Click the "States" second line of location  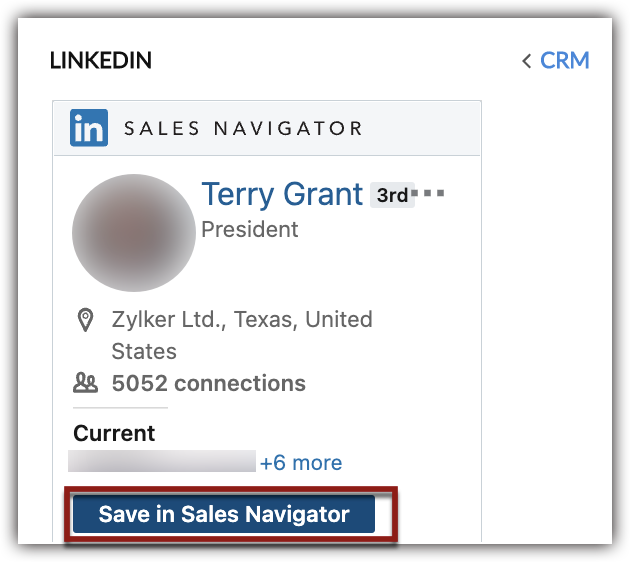pos(144,351)
